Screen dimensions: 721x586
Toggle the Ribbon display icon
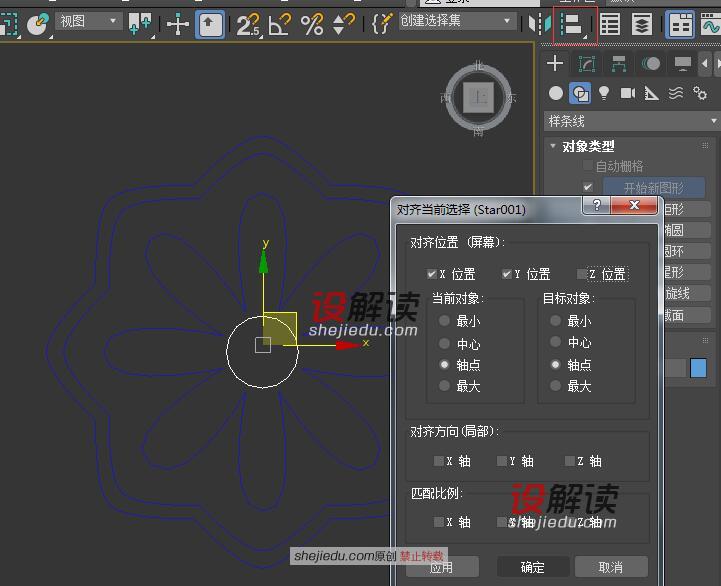tap(680, 24)
